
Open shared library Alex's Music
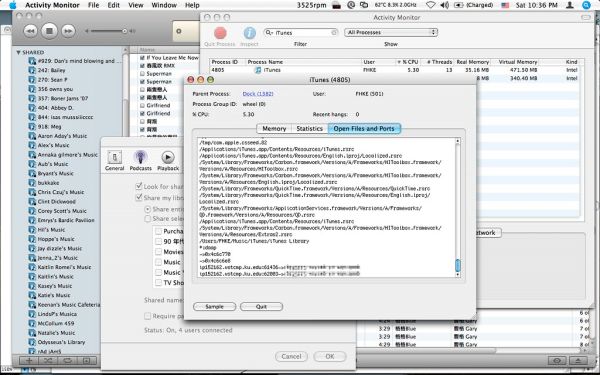pos(53,145)
